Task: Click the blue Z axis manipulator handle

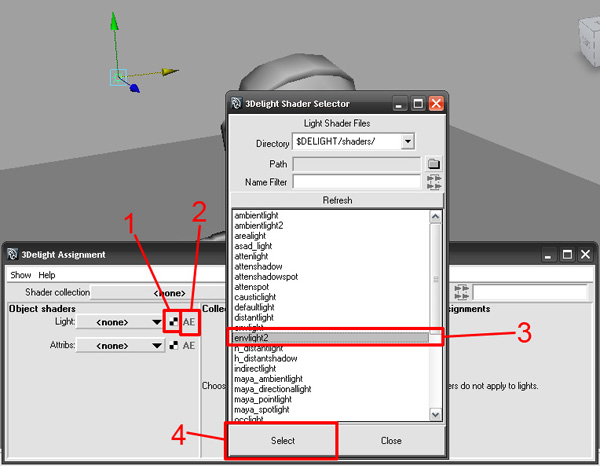Action: tap(135, 89)
